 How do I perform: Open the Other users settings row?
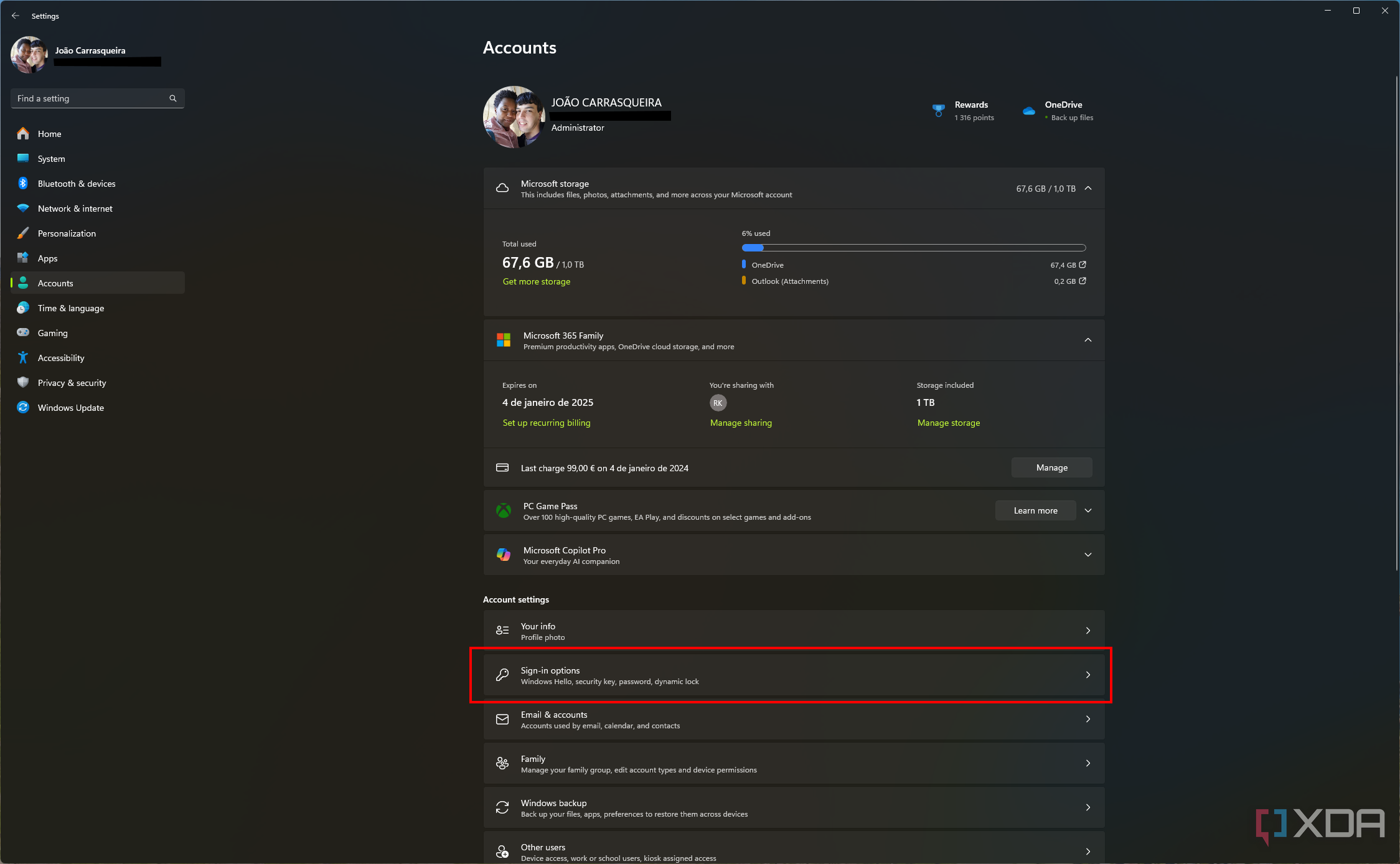pyautogui.click(x=794, y=848)
